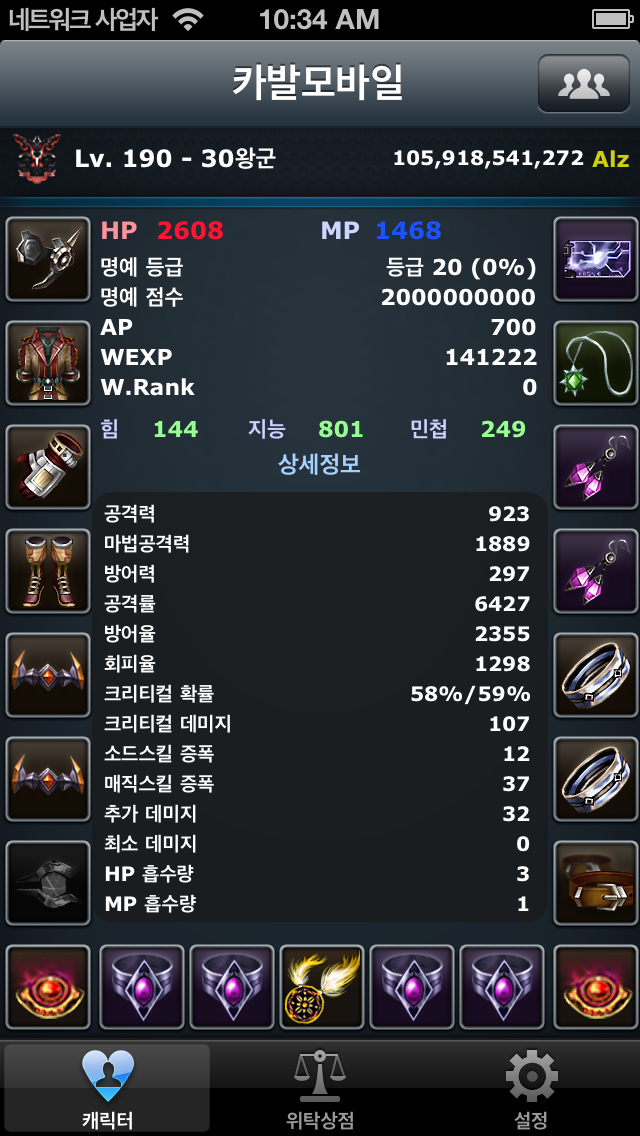Switch to the 캐릭터 tab
Screen dimensions: 640x1136
coord(107,1089)
